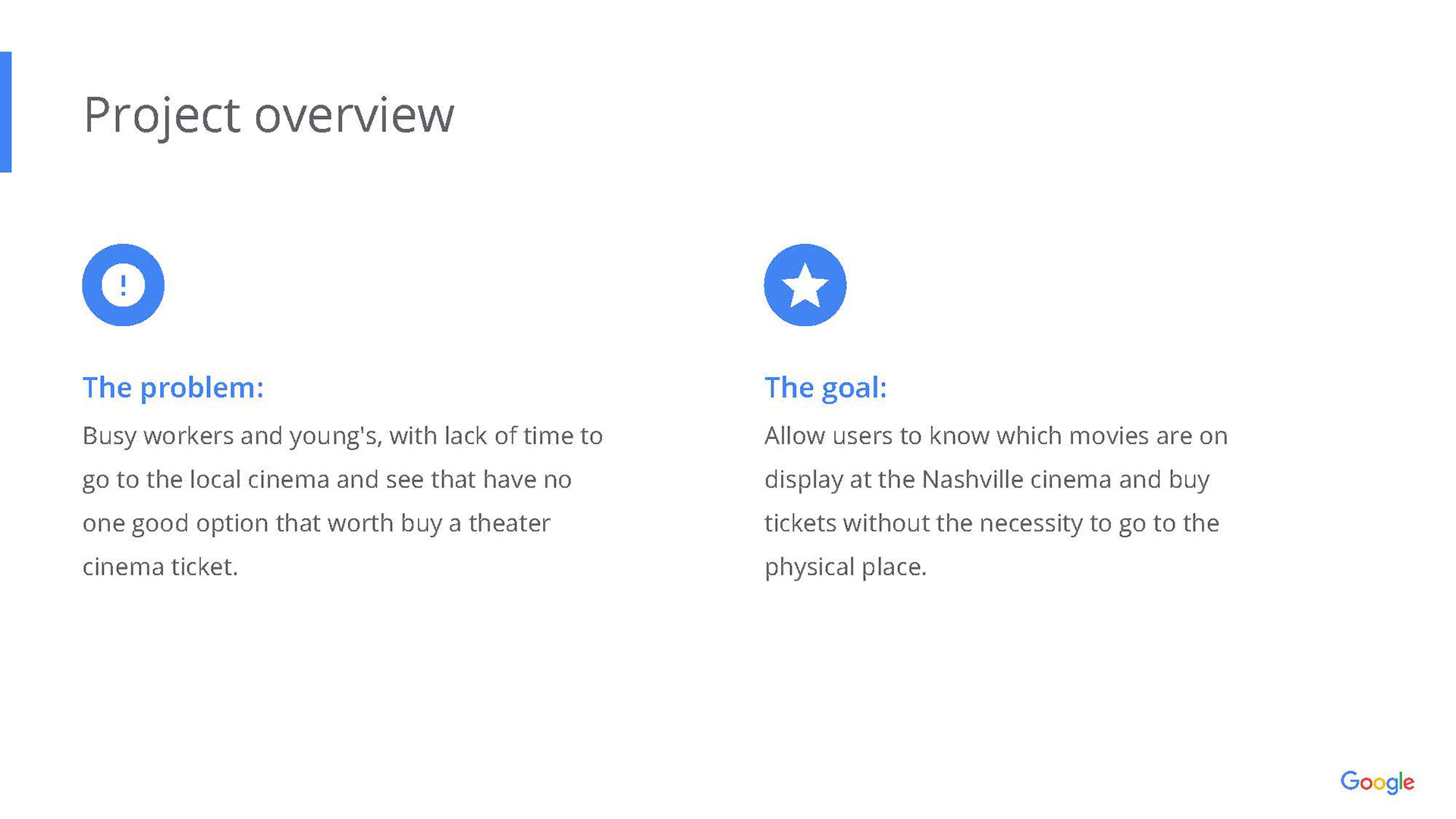This screenshot has height=819, width=1456.
Task: Click 'cinema ticket.' closing line
Action: point(160,566)
